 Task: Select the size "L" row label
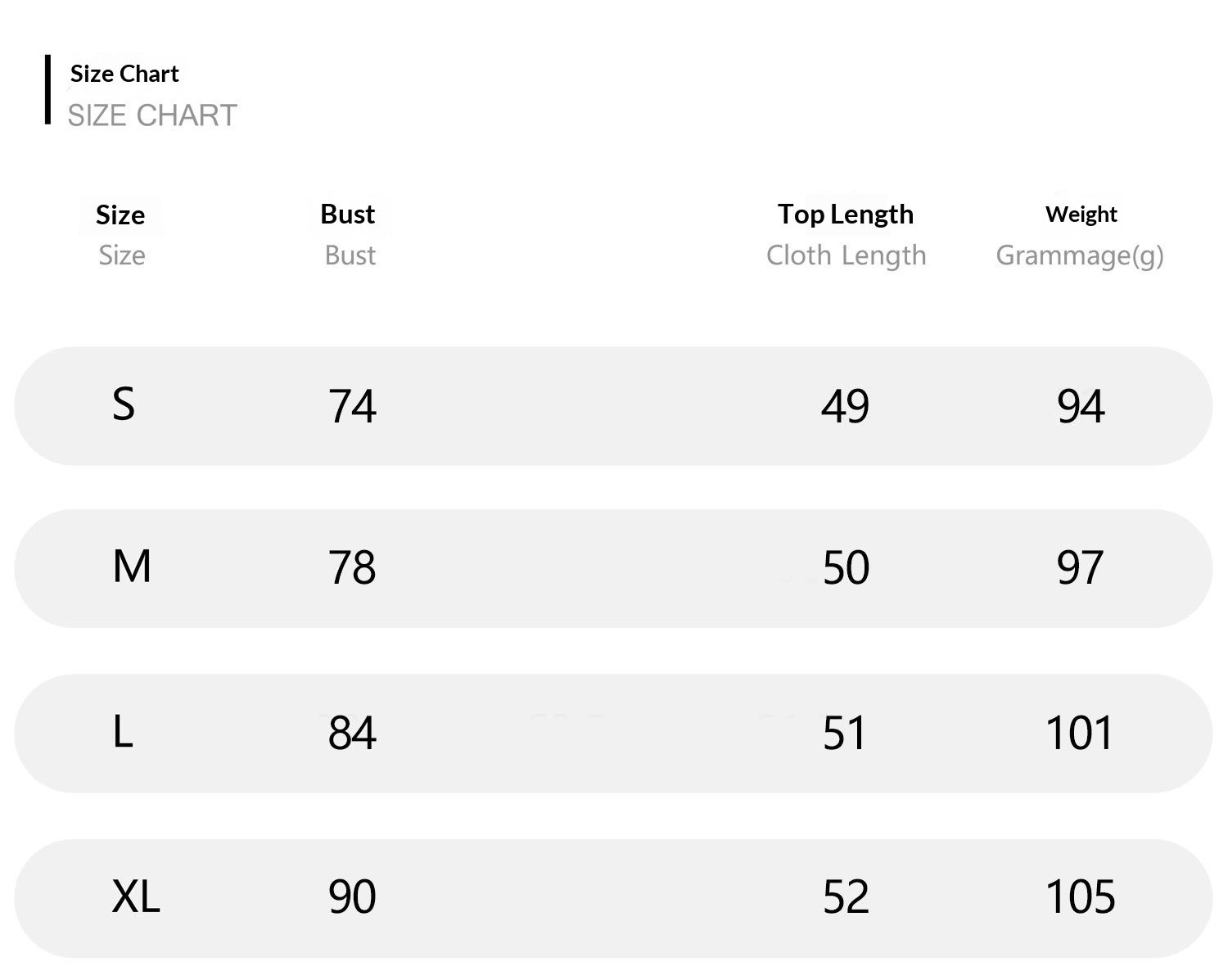pos(123,731)
